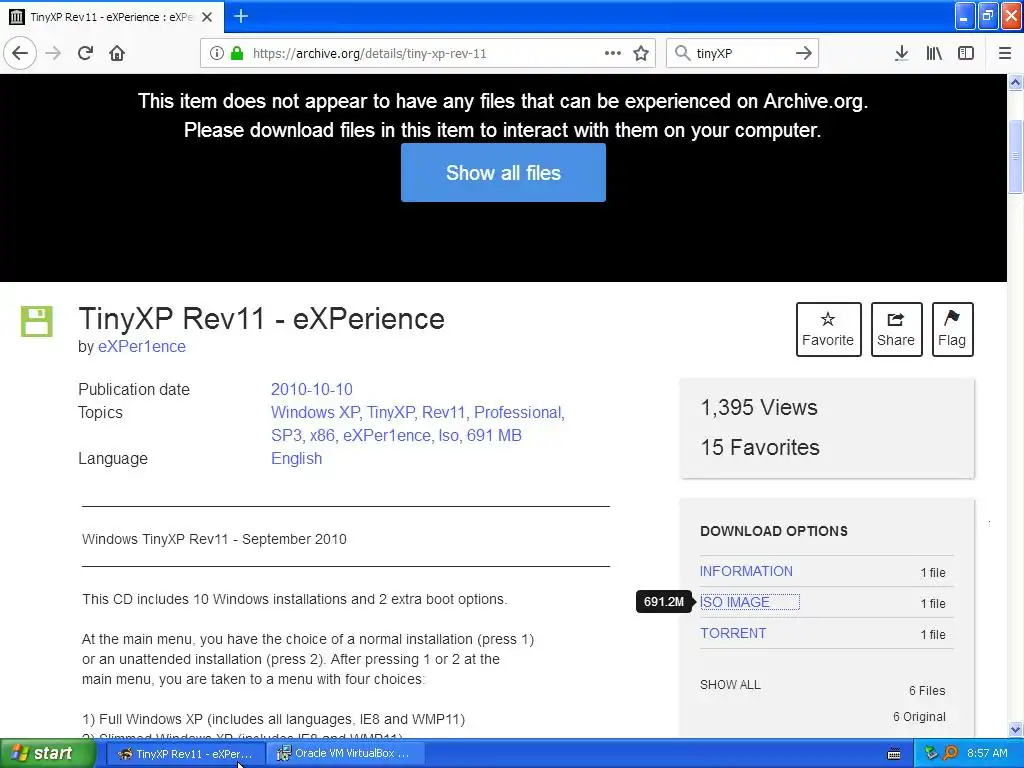Screen dimensions: 1024x768
Task: Click the 6 Original text
Action: [920, 717]
